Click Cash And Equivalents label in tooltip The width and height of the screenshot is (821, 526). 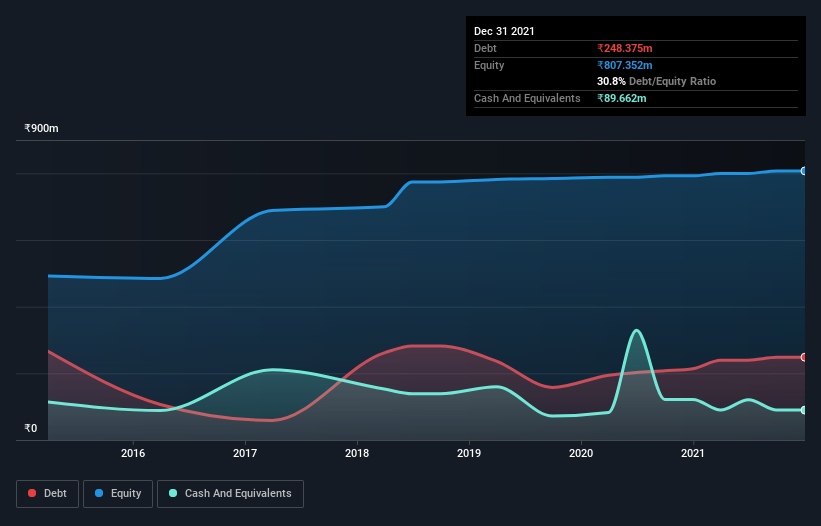527,98
